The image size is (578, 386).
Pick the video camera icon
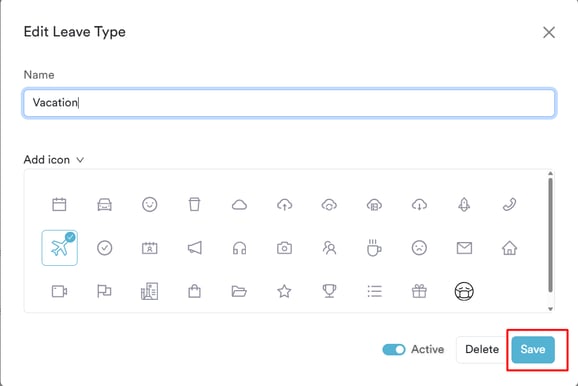[x=59, y=291]
